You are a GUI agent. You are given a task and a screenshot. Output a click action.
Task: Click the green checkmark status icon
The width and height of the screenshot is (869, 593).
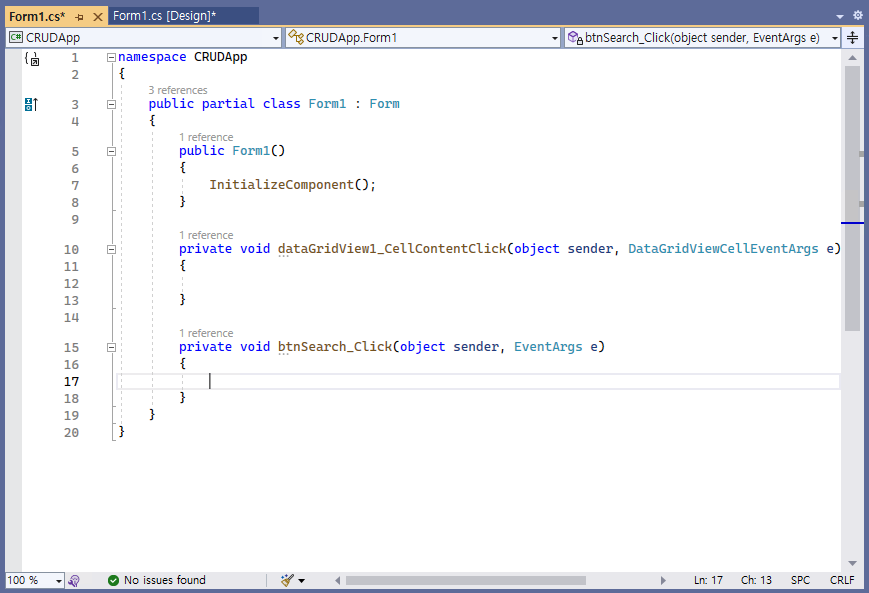114,580
